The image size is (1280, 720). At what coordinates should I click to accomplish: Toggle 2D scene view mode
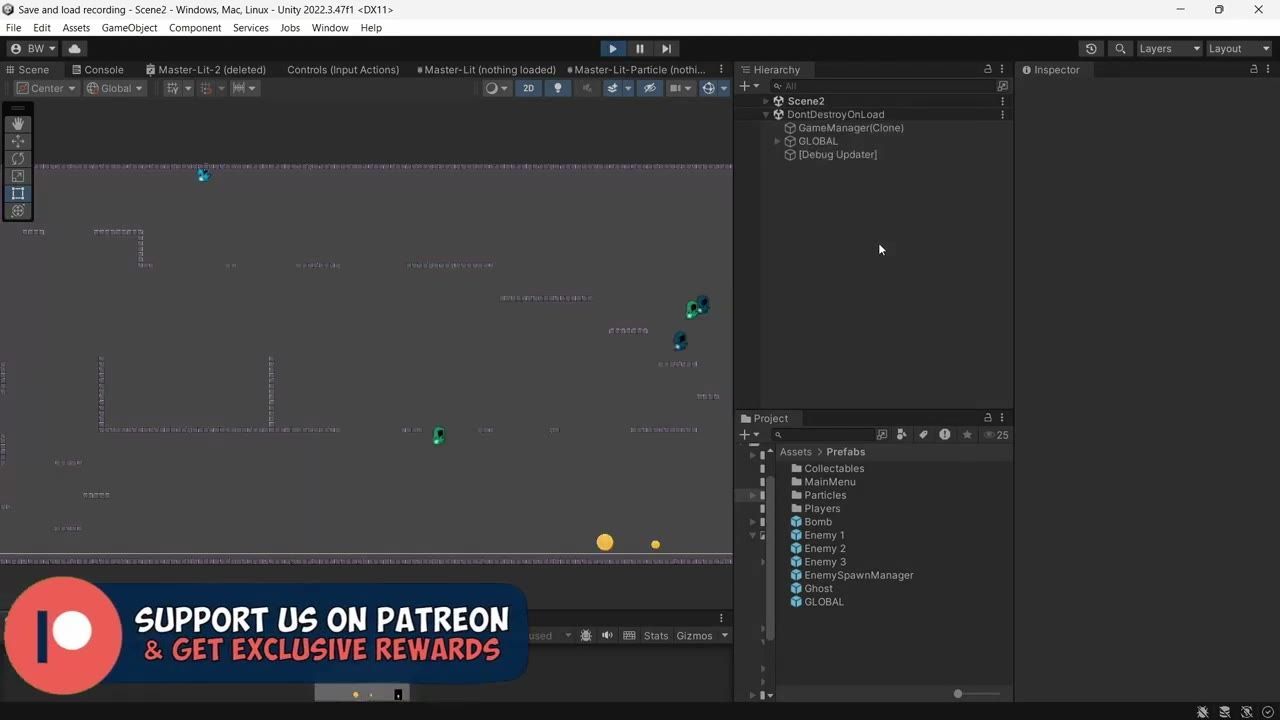coord(528,88)
